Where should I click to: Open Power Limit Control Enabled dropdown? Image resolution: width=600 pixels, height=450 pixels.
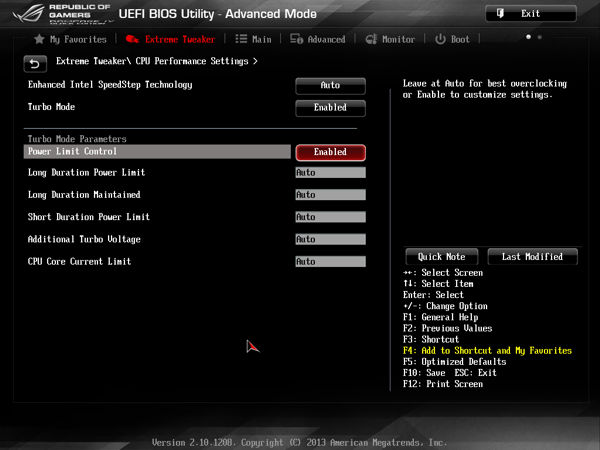tap(330, 152)
